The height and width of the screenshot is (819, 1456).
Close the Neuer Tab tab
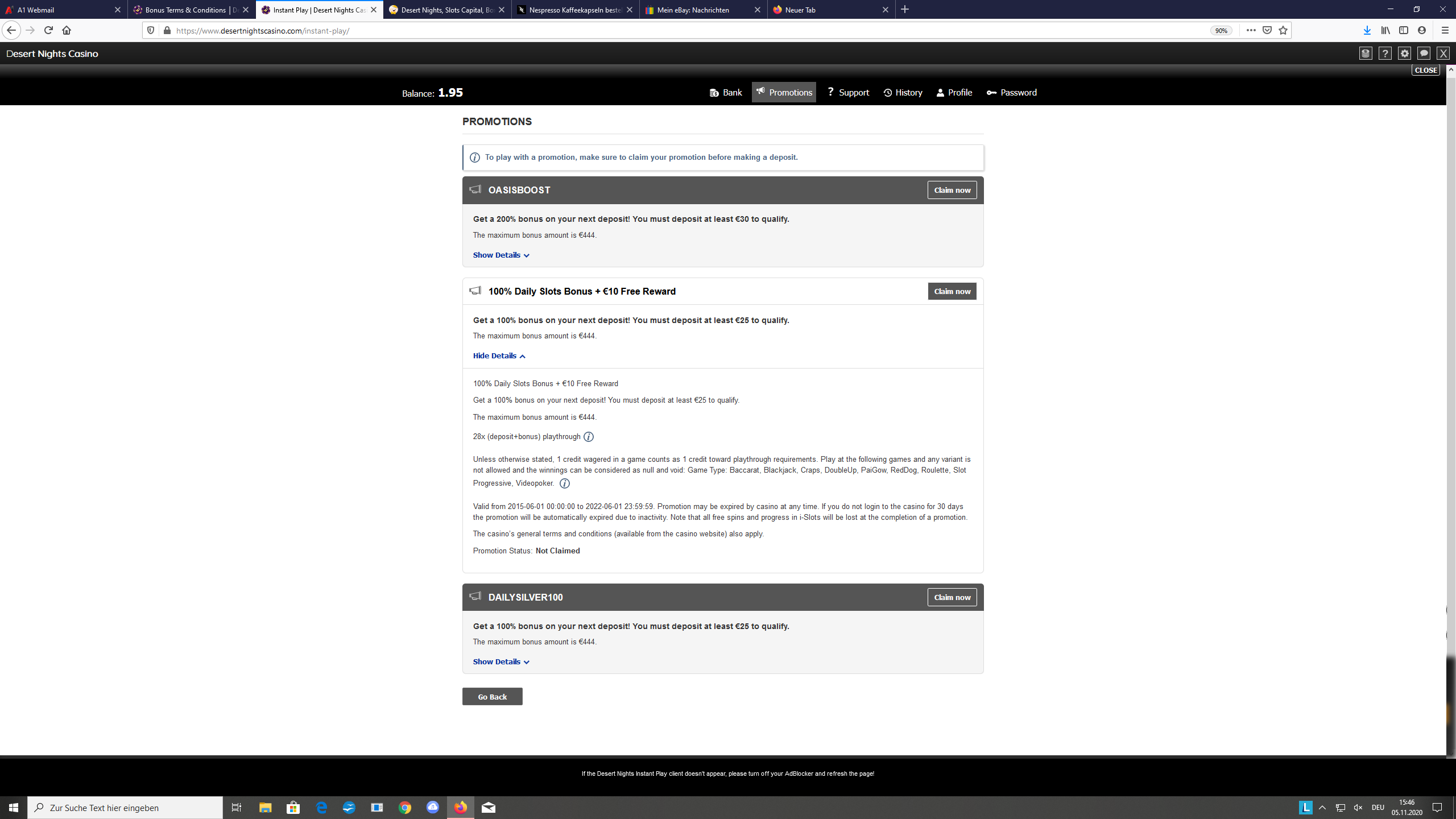885,10
